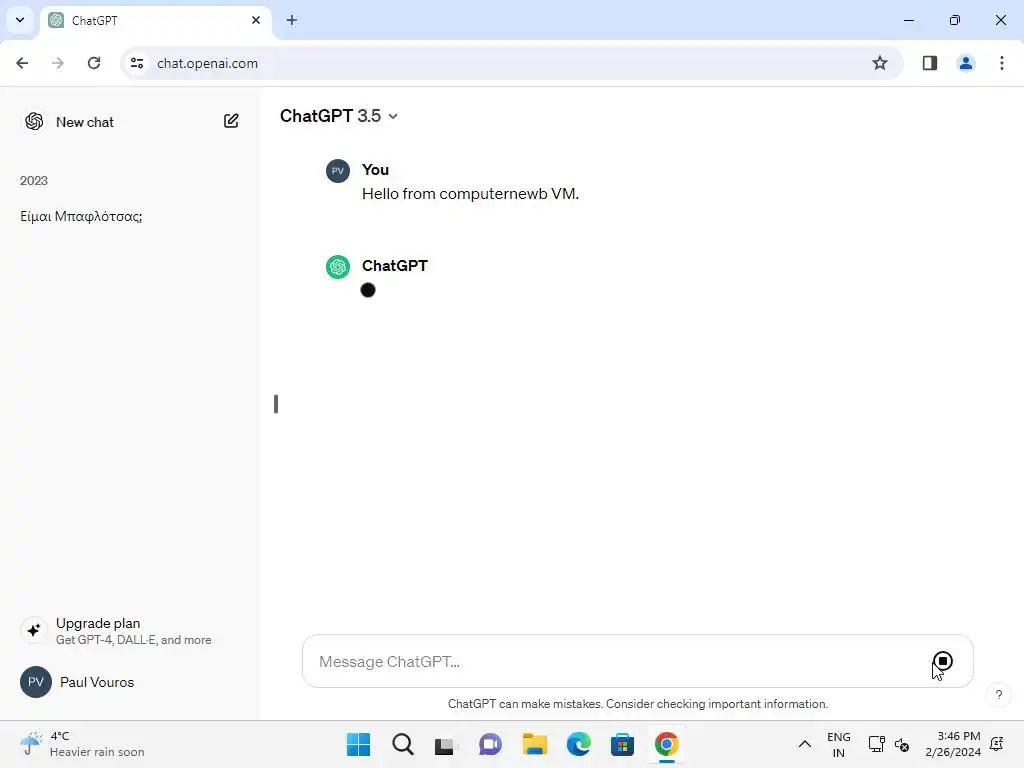Open a new browser tab
This screenshot has width=1024, height=768.
point(292,20)
